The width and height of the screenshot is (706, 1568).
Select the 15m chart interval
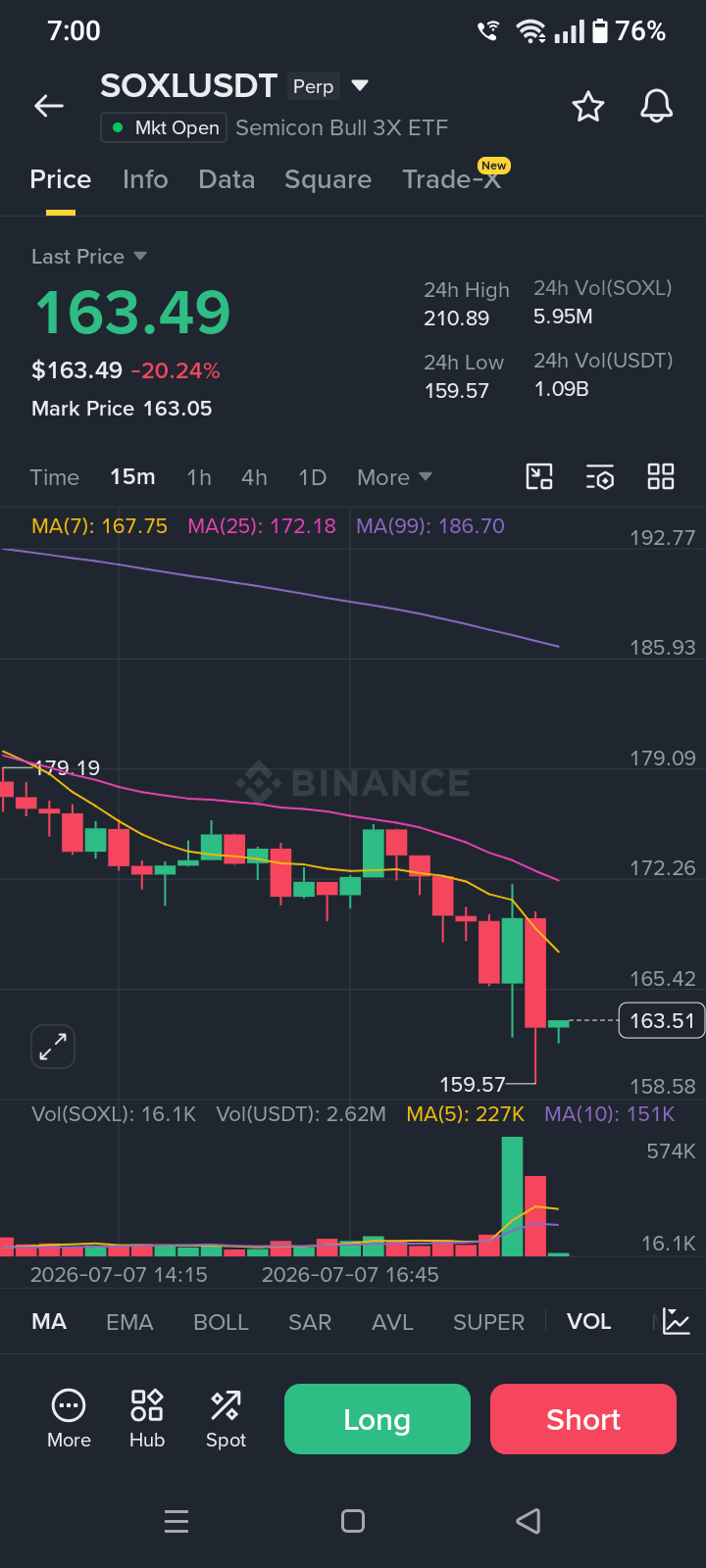point(132,477)
